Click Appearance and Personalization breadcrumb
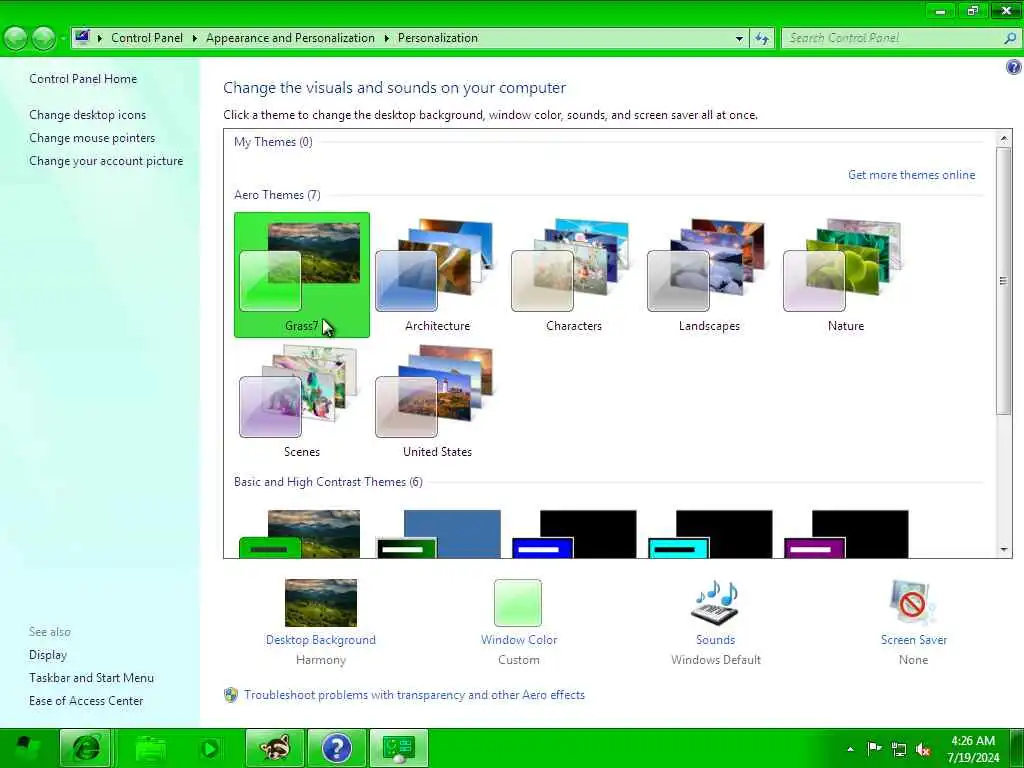1024x768 pixels. pyautogui.click(x=290, y=38)
